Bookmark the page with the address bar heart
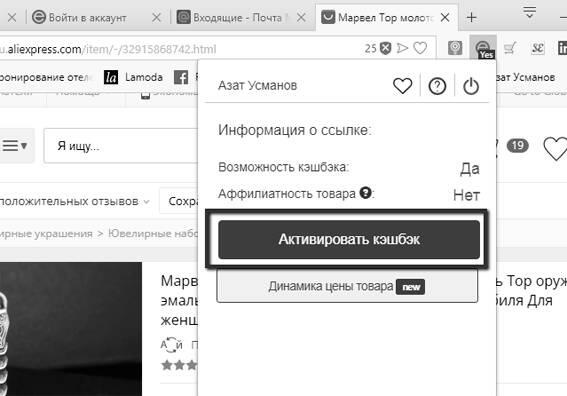 420,48
